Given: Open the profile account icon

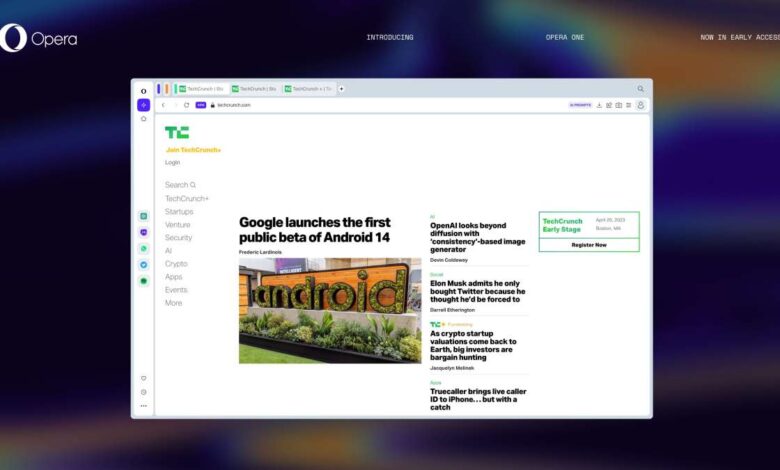Looking at the screenshot, I should [641, 105].
